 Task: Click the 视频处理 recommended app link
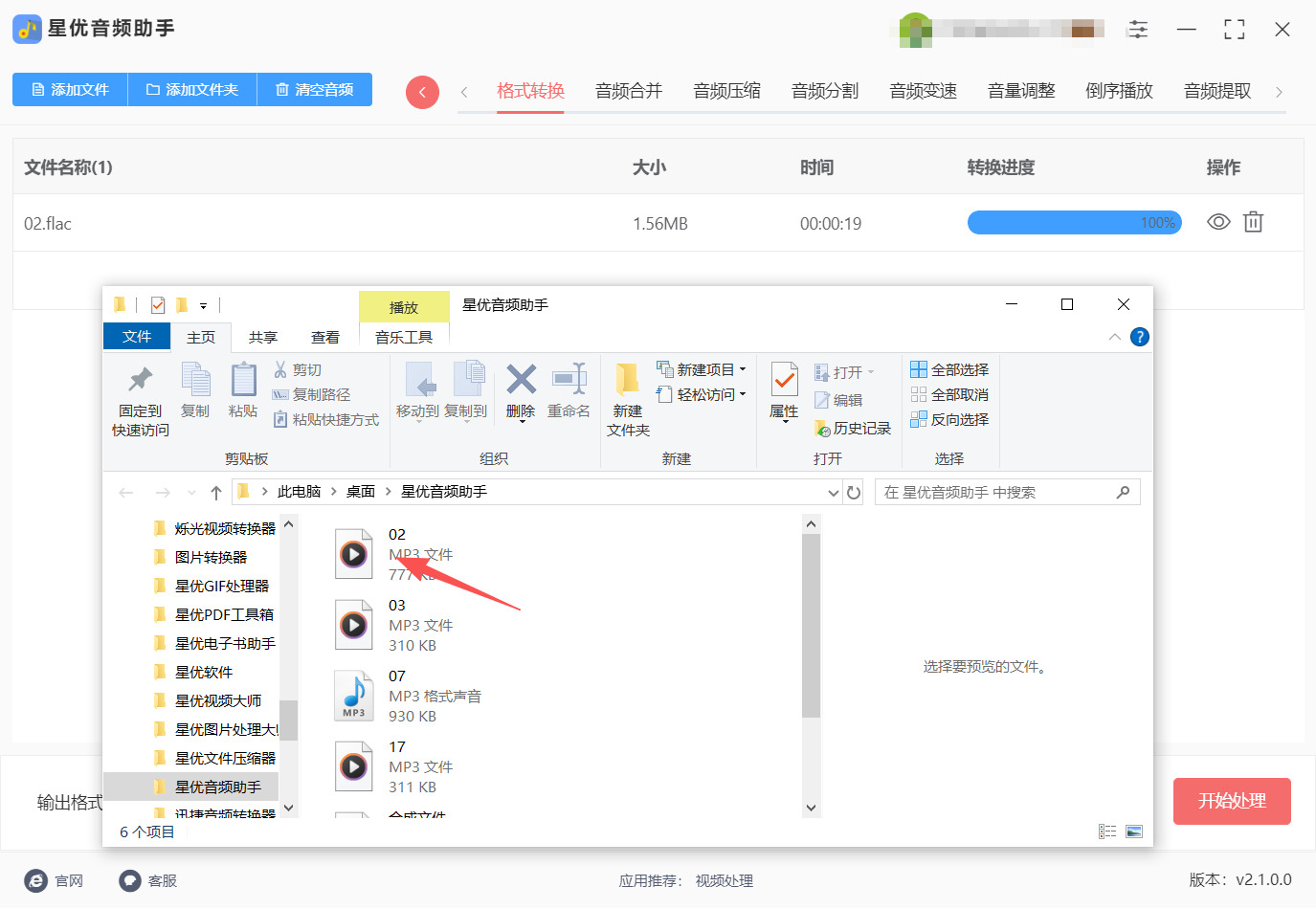(725, 881)
